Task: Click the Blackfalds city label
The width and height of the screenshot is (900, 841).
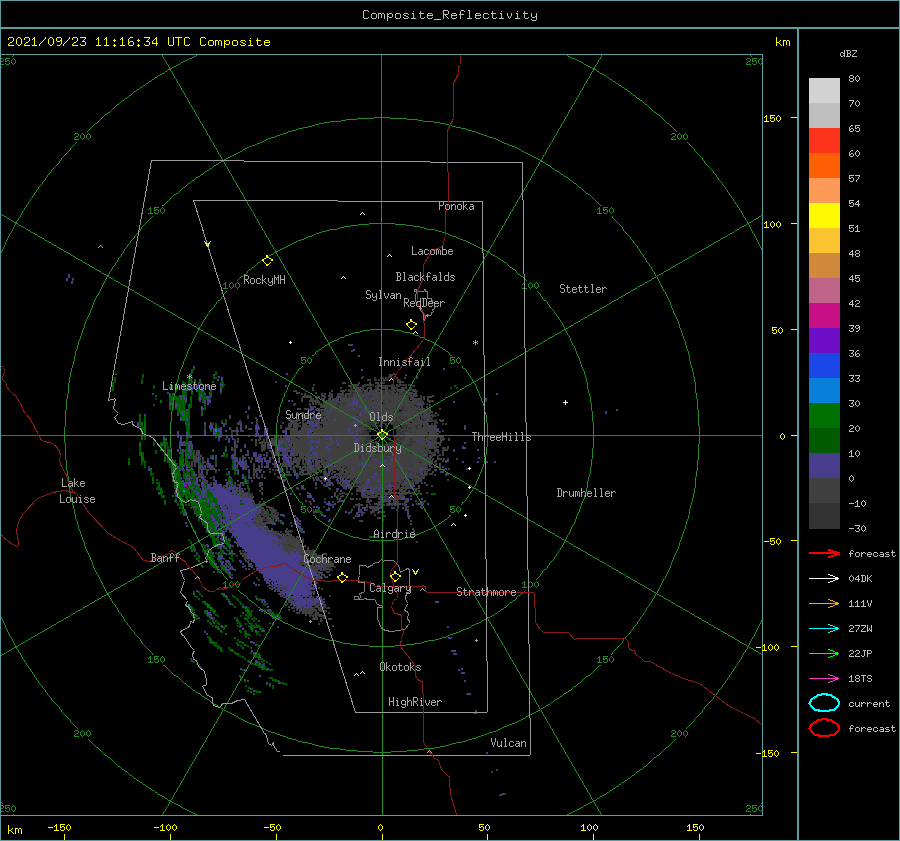Action: click(425, 277)
